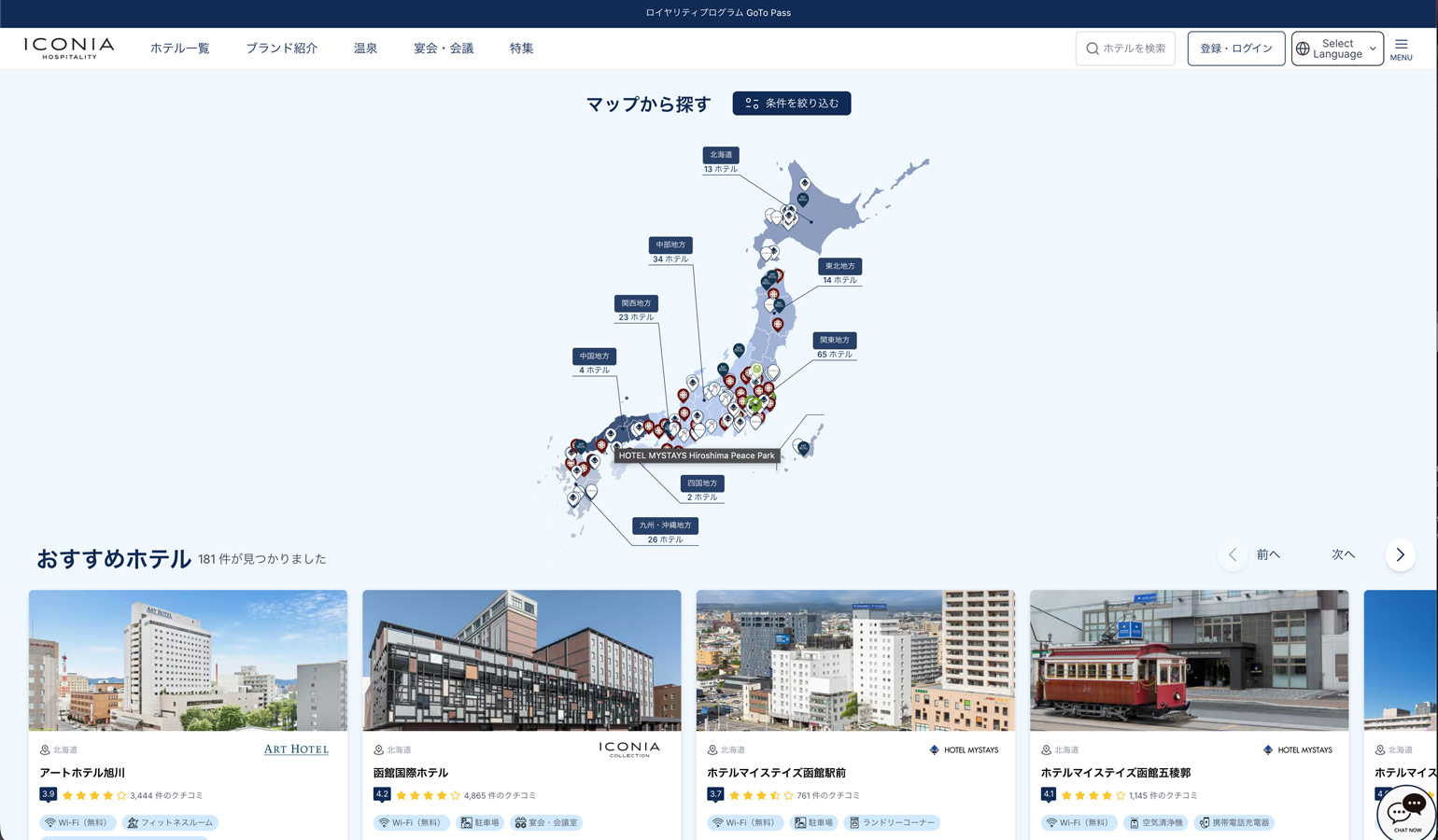1438x840 pixels.
Task: Click the ランドリーコーナー amenity tag
Action: point(892,823)
